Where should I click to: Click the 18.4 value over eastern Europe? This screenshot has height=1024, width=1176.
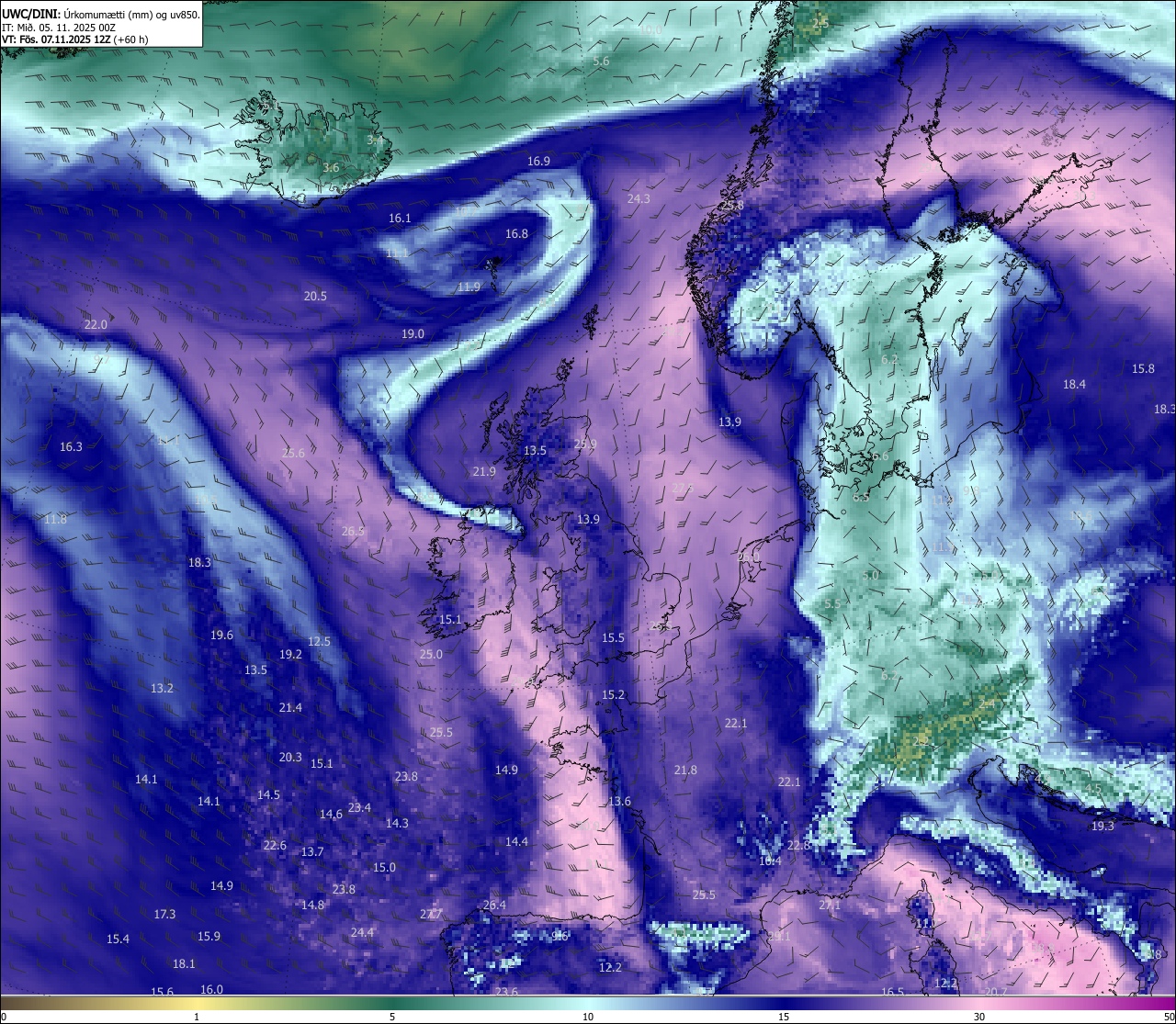point(1074,385)
